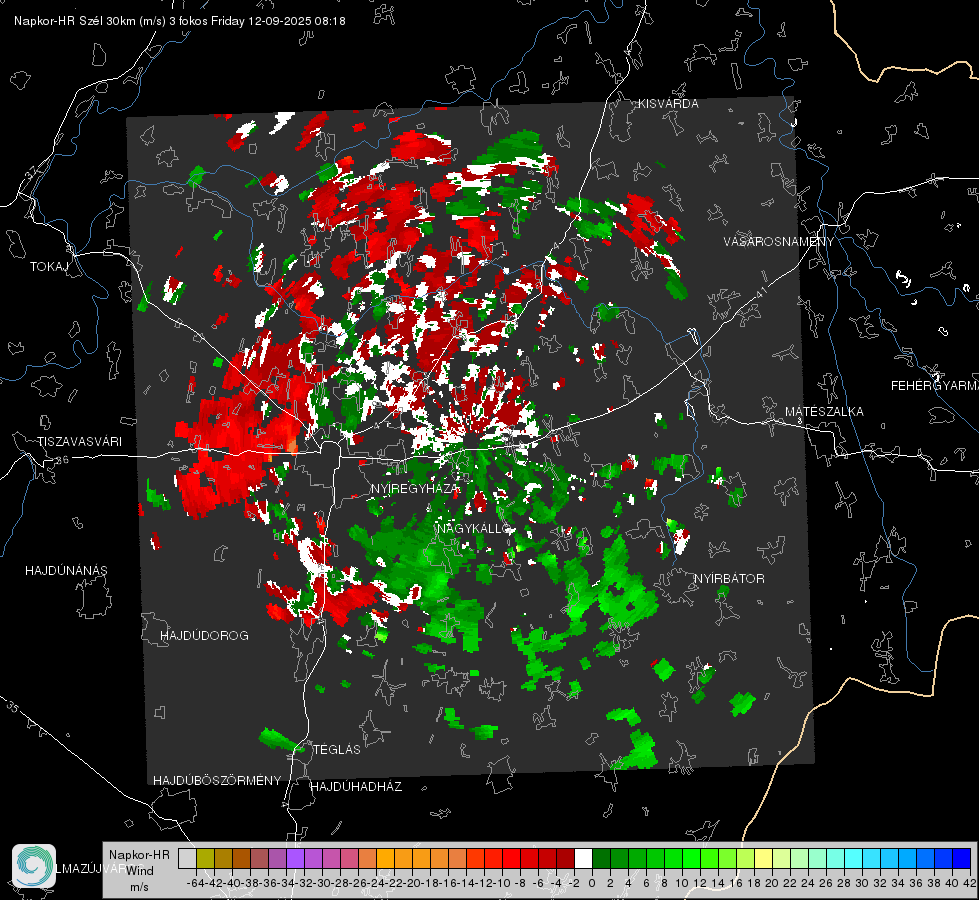979x900 pixels.
Task: Click the 42 value ending the legend scale
Action: click(970, 883)
